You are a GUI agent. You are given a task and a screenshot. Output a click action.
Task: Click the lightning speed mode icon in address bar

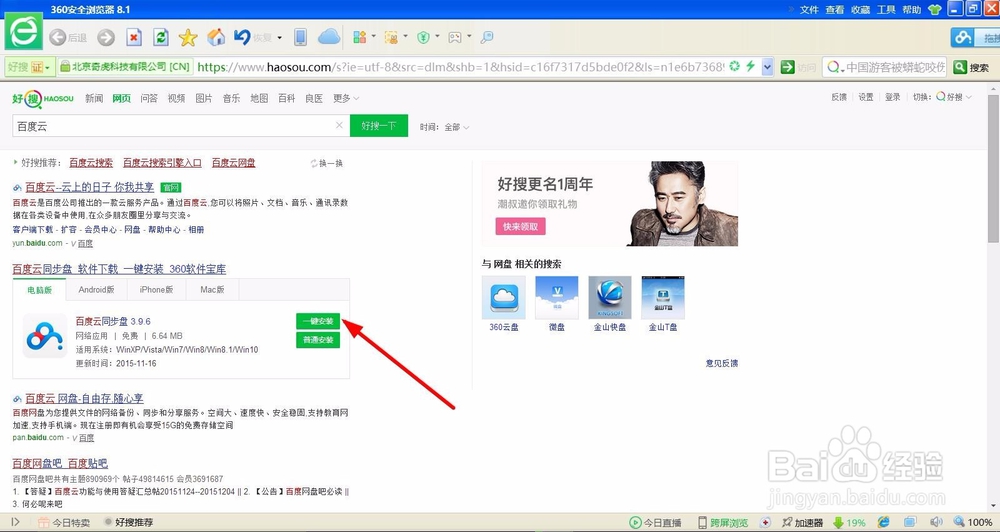[x=751, y=66]
